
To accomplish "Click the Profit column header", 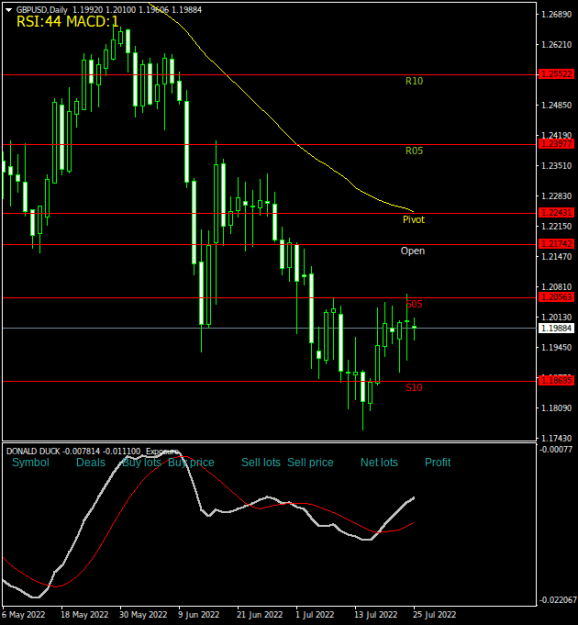I will tap(438, 462).
